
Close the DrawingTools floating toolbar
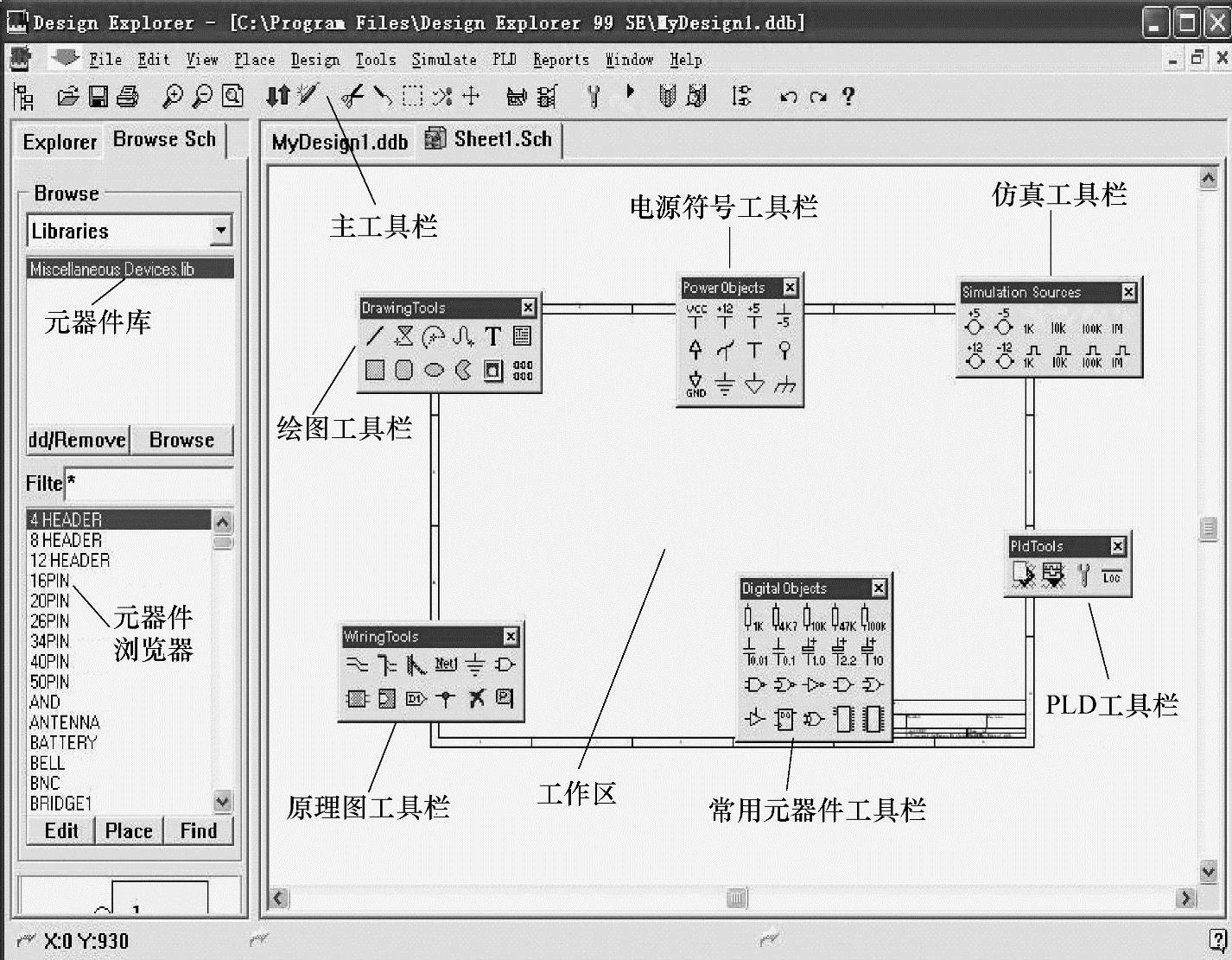coord(529,308)
